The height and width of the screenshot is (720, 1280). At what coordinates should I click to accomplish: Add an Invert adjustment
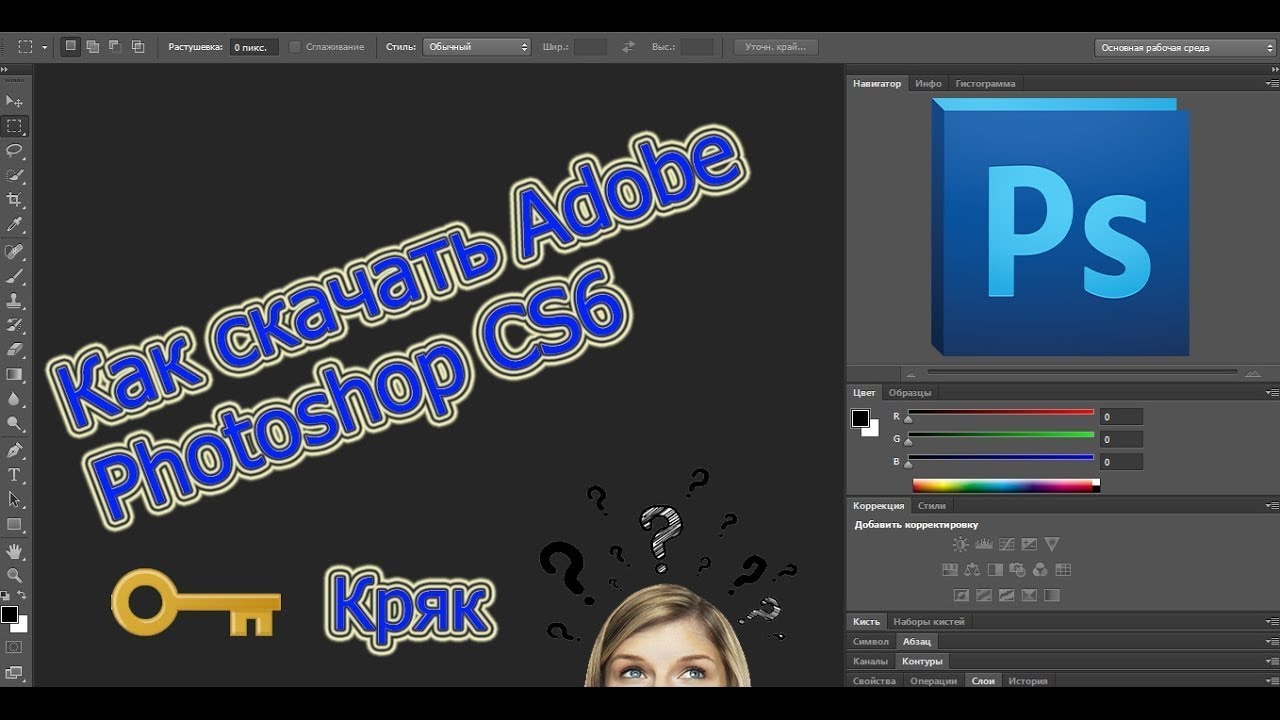[x=961, y=595]
